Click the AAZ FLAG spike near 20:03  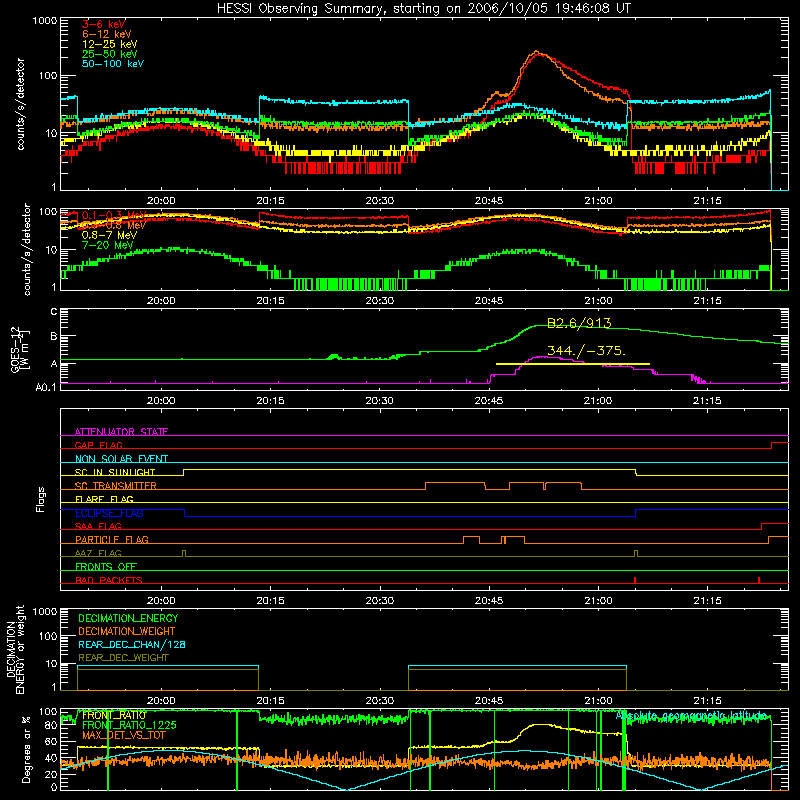(184, 553)
